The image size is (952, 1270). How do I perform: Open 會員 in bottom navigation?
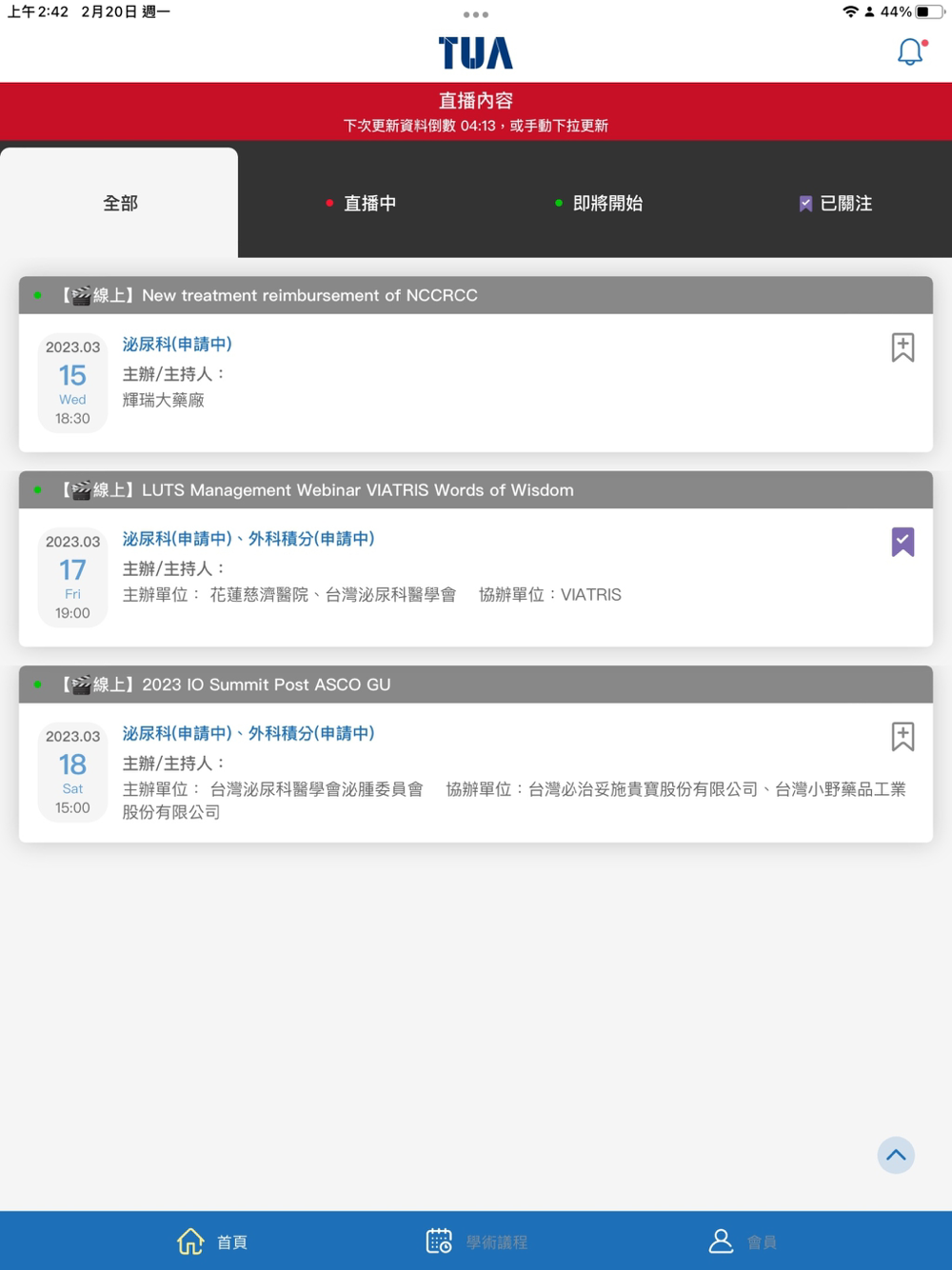(743, 1241)
